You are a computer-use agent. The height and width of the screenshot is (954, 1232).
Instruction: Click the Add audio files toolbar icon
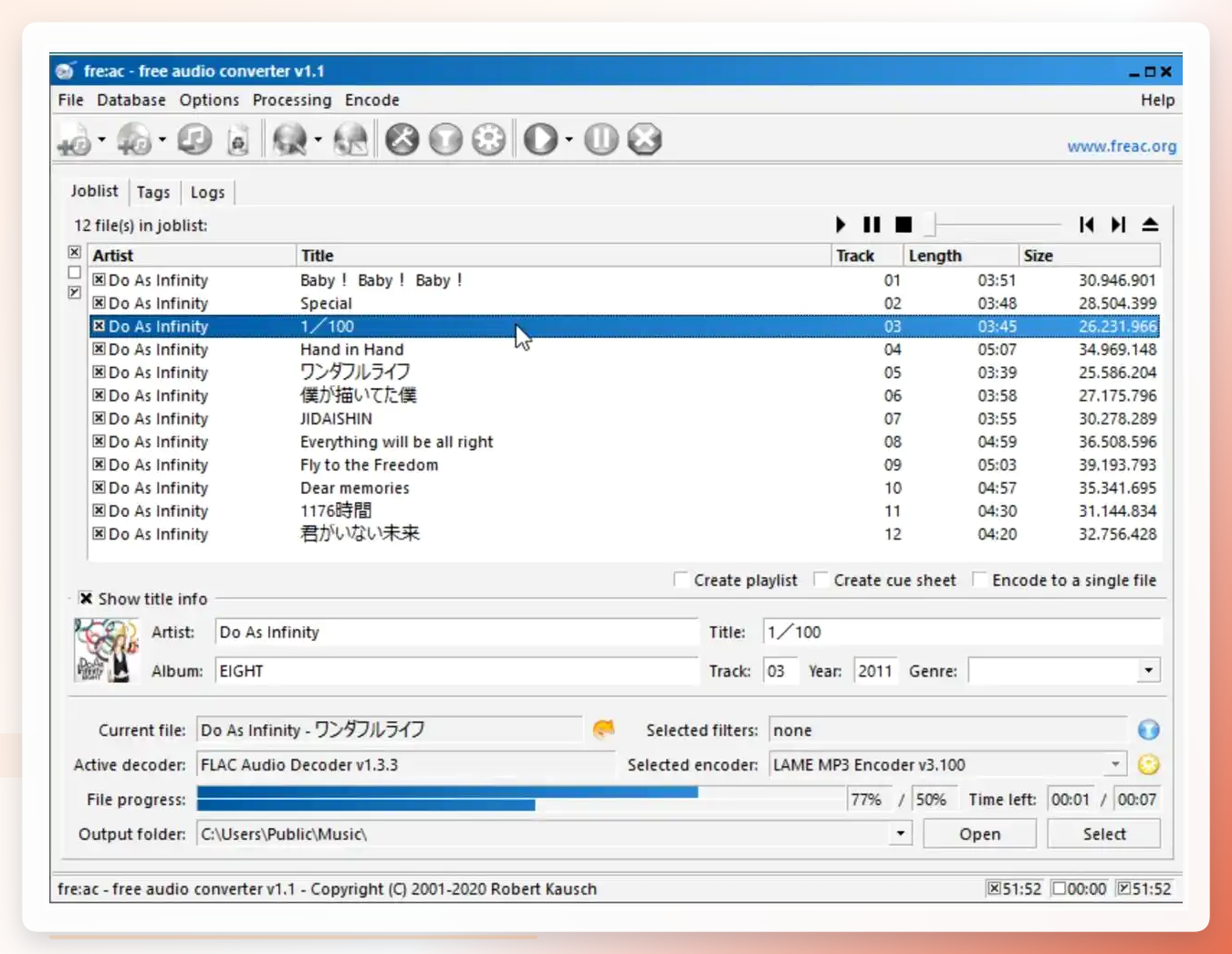[x=75, y=140]
